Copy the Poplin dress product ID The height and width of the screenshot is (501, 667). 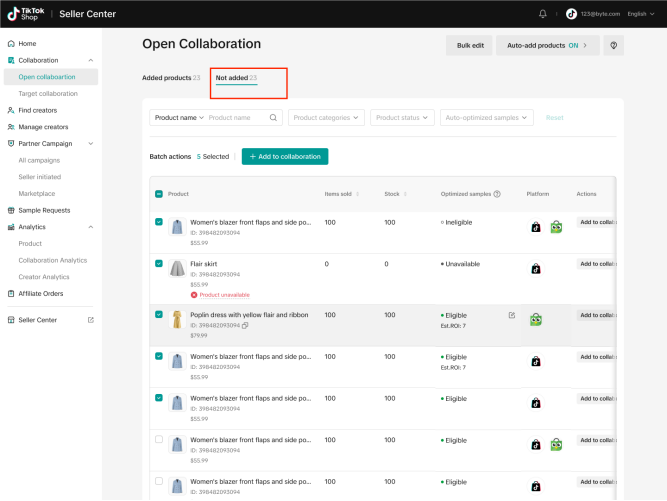click(245, 325)
